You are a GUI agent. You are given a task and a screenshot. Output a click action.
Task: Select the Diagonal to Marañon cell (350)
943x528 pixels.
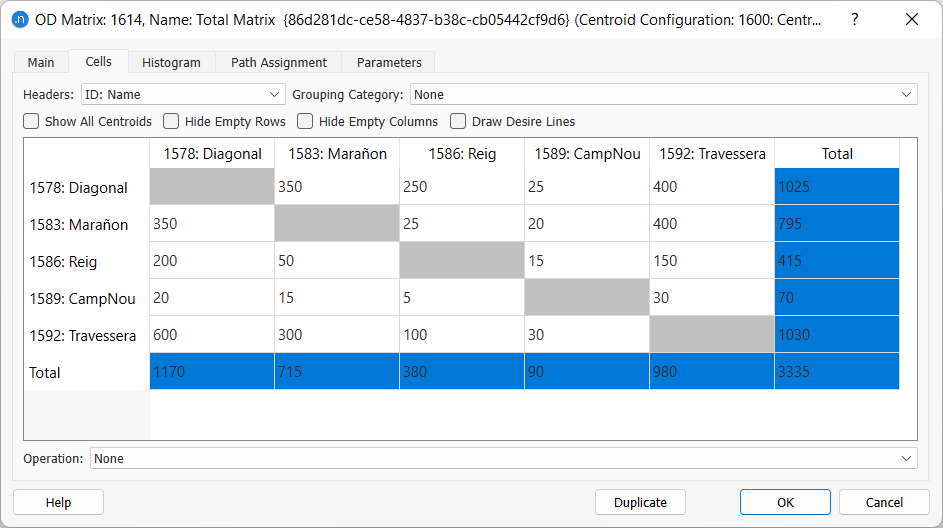(336, 187)
